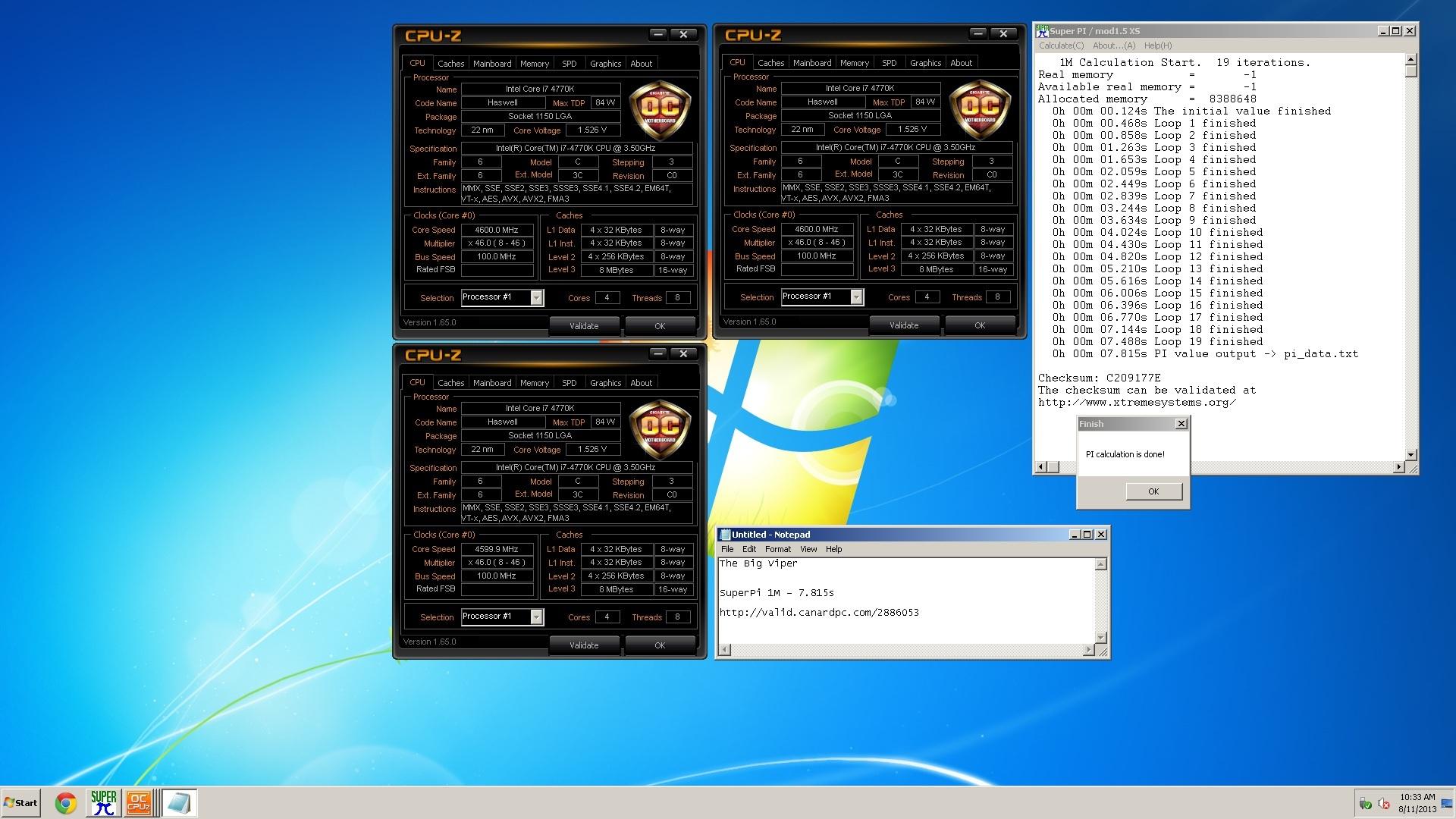This screenshot has height=819, width=1456.
Task: Close the top-right CPU-Z window
Action: tap(1003, 33)
